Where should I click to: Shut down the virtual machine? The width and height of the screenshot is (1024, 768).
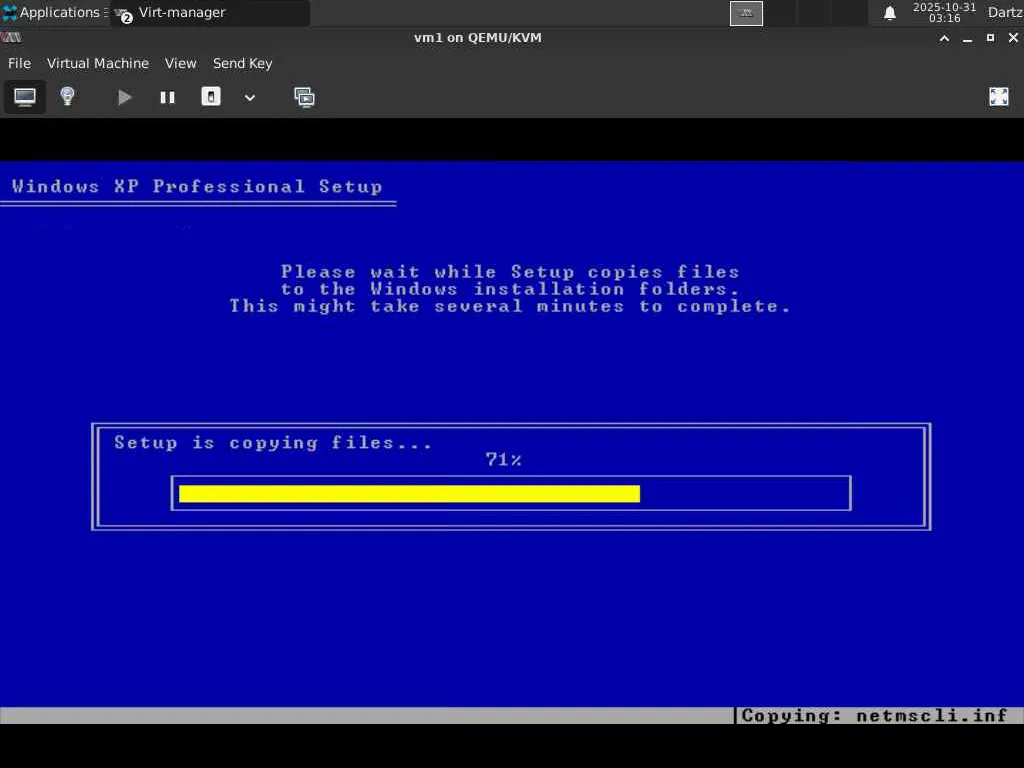pyautogui.click(x=211, y=97)
